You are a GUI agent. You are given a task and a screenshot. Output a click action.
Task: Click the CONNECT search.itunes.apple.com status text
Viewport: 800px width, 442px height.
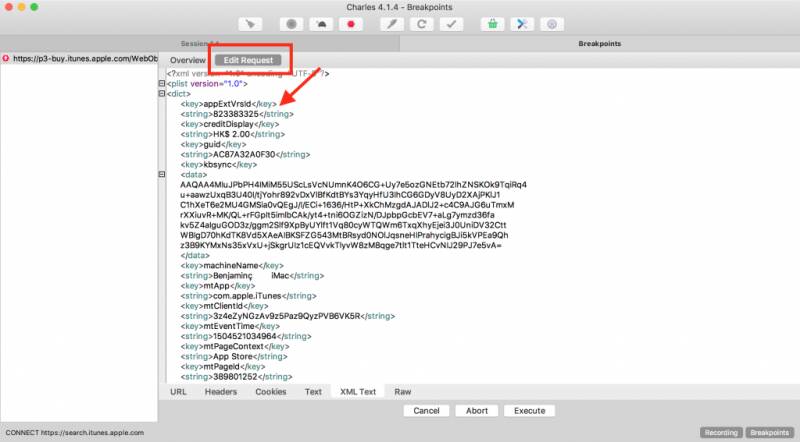[x=74, y=432]
